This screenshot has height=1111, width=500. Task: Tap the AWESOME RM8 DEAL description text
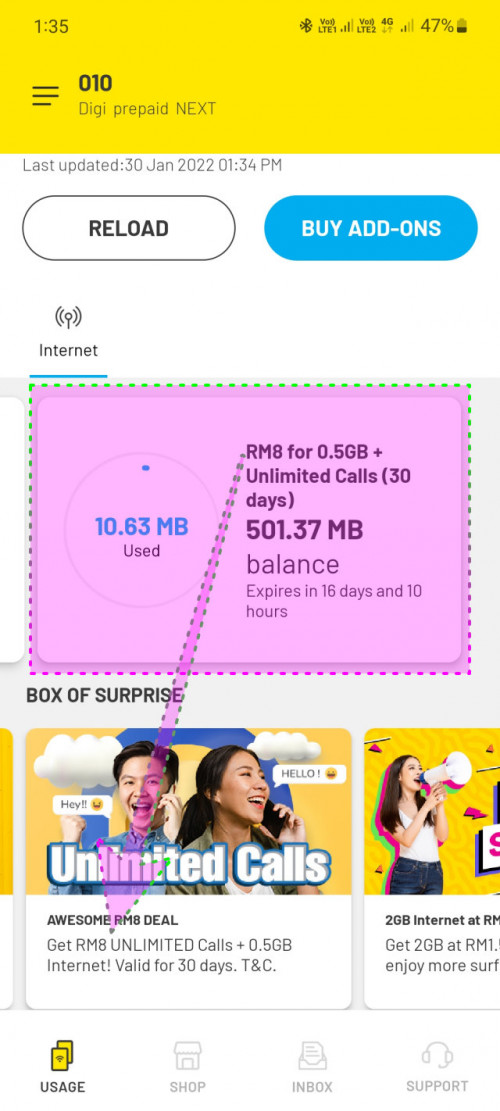tap(169, 955)
